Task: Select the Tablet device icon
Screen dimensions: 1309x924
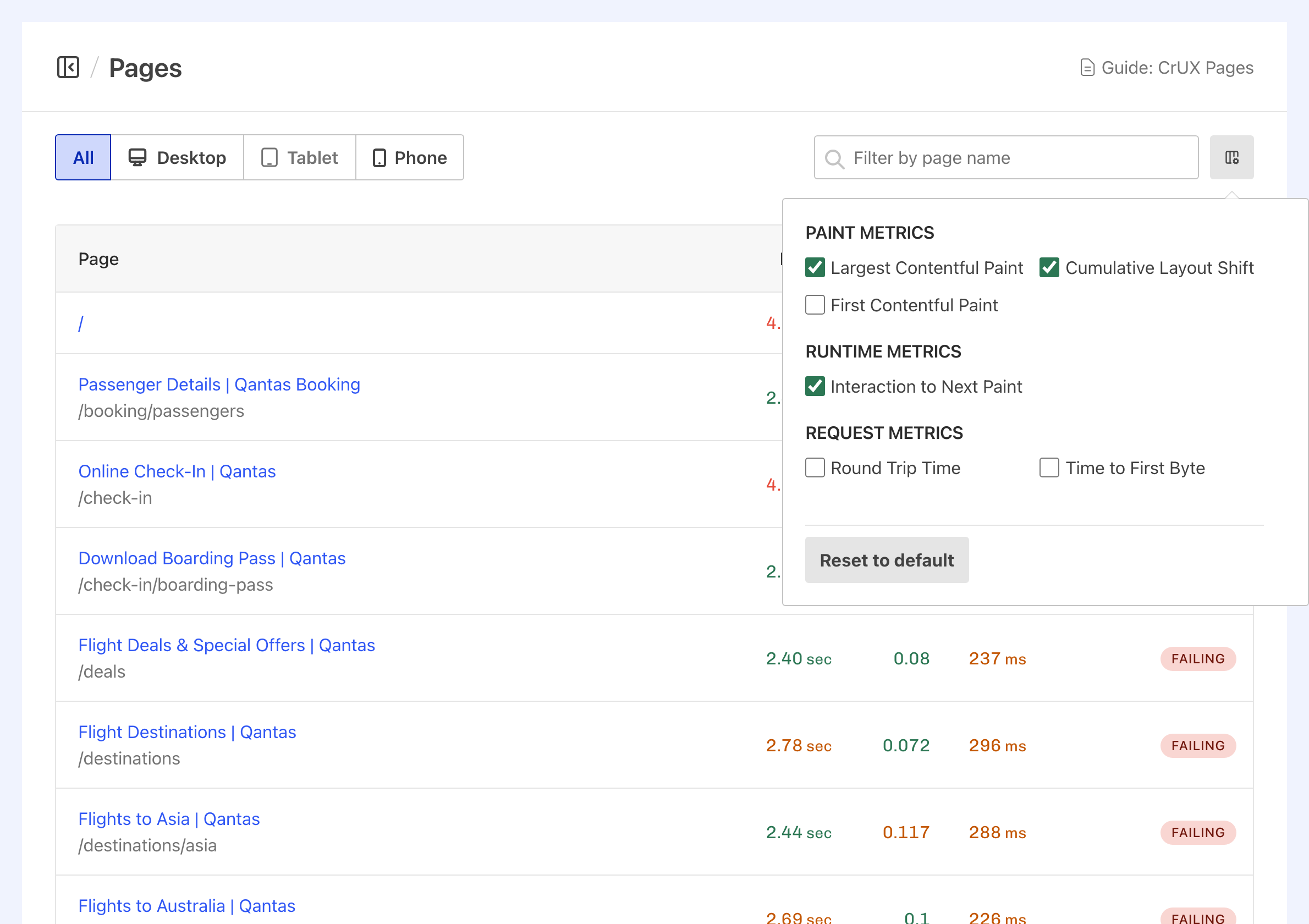Action: 269,157
